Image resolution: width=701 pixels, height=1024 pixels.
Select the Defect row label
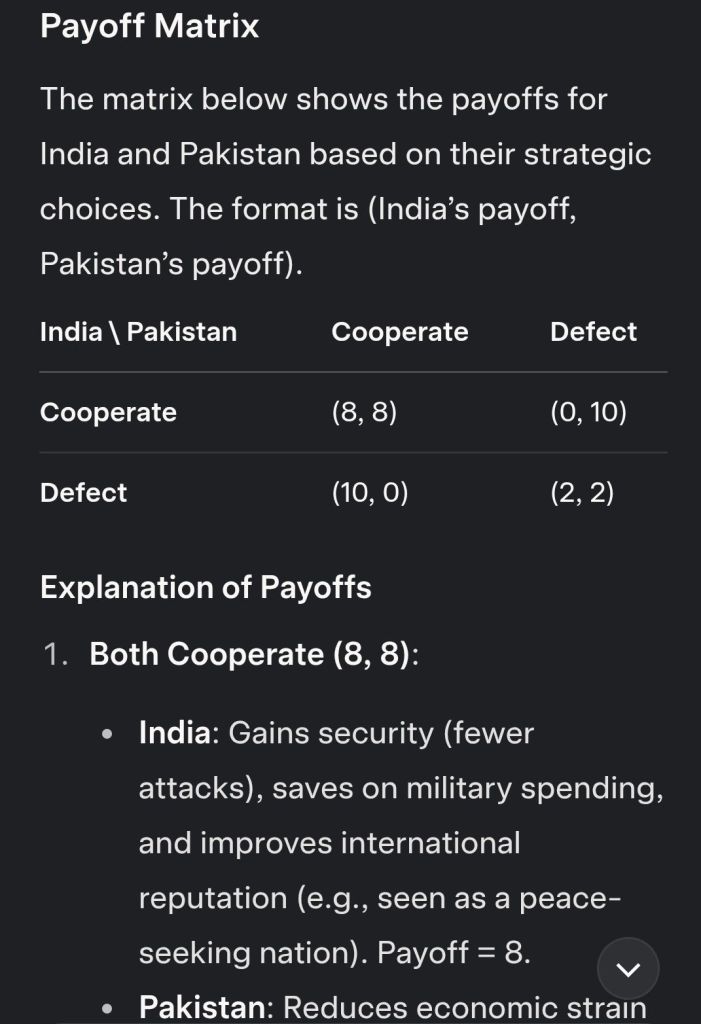coord(83,492)
